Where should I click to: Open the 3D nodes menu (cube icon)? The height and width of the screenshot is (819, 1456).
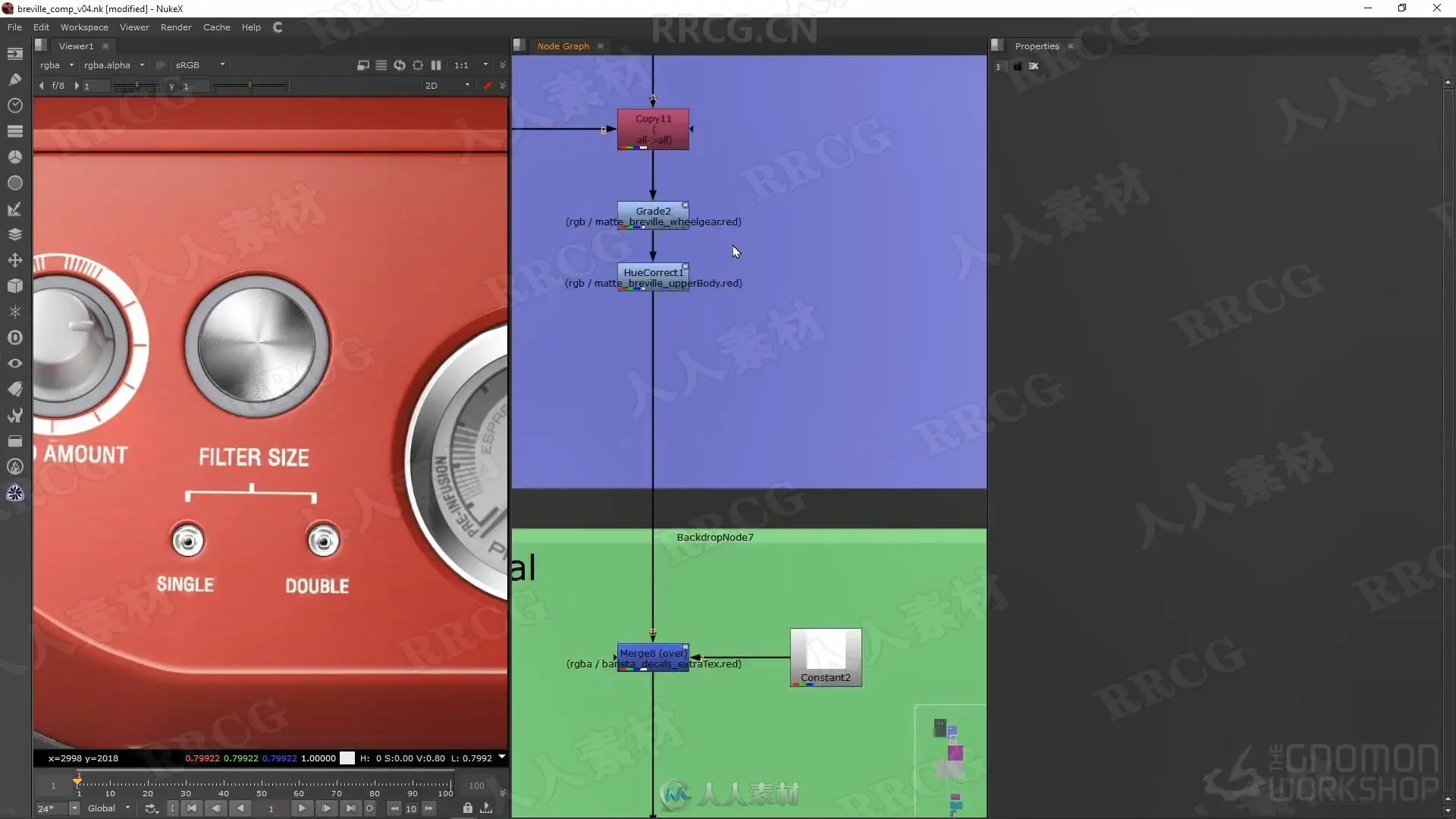point(15,286)
